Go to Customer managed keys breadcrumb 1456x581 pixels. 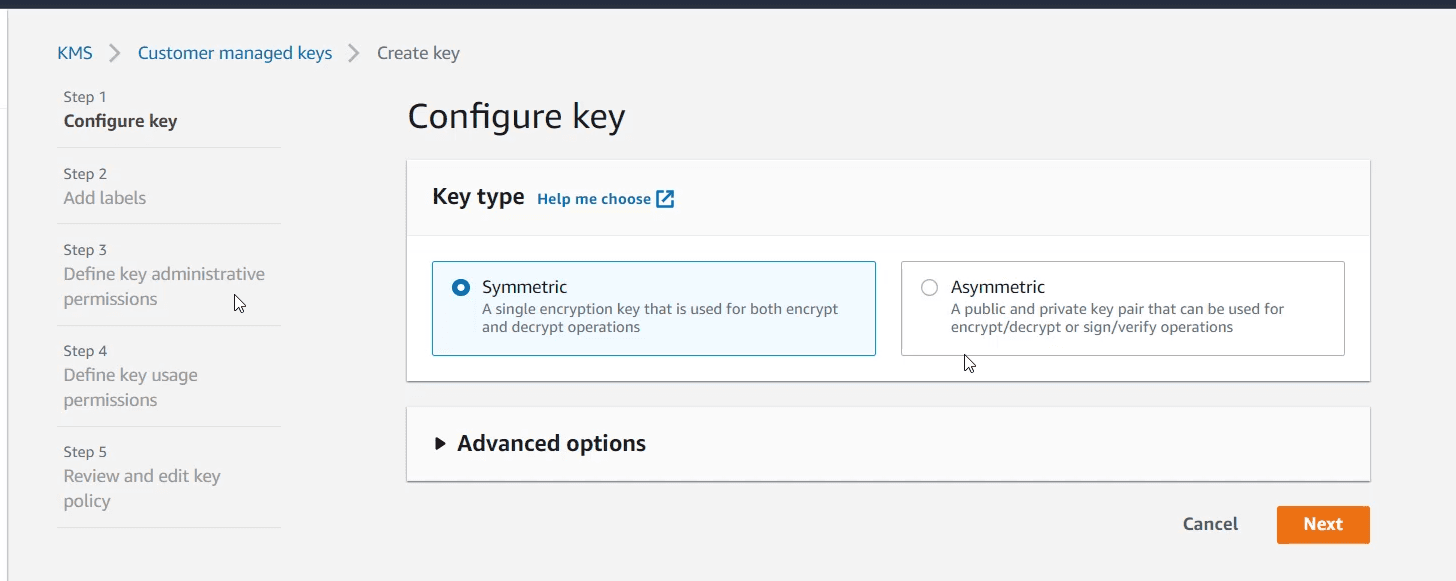click(x=235, y=53)
